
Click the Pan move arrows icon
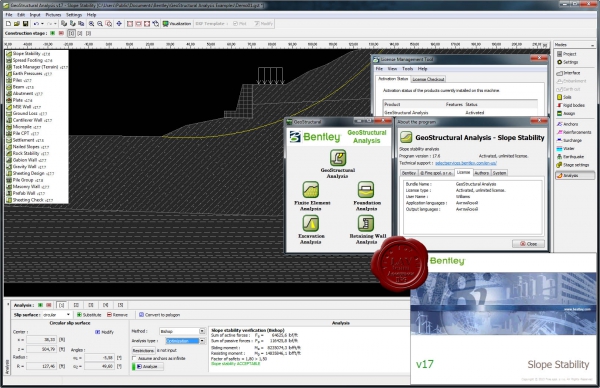(x=119, y=24)
